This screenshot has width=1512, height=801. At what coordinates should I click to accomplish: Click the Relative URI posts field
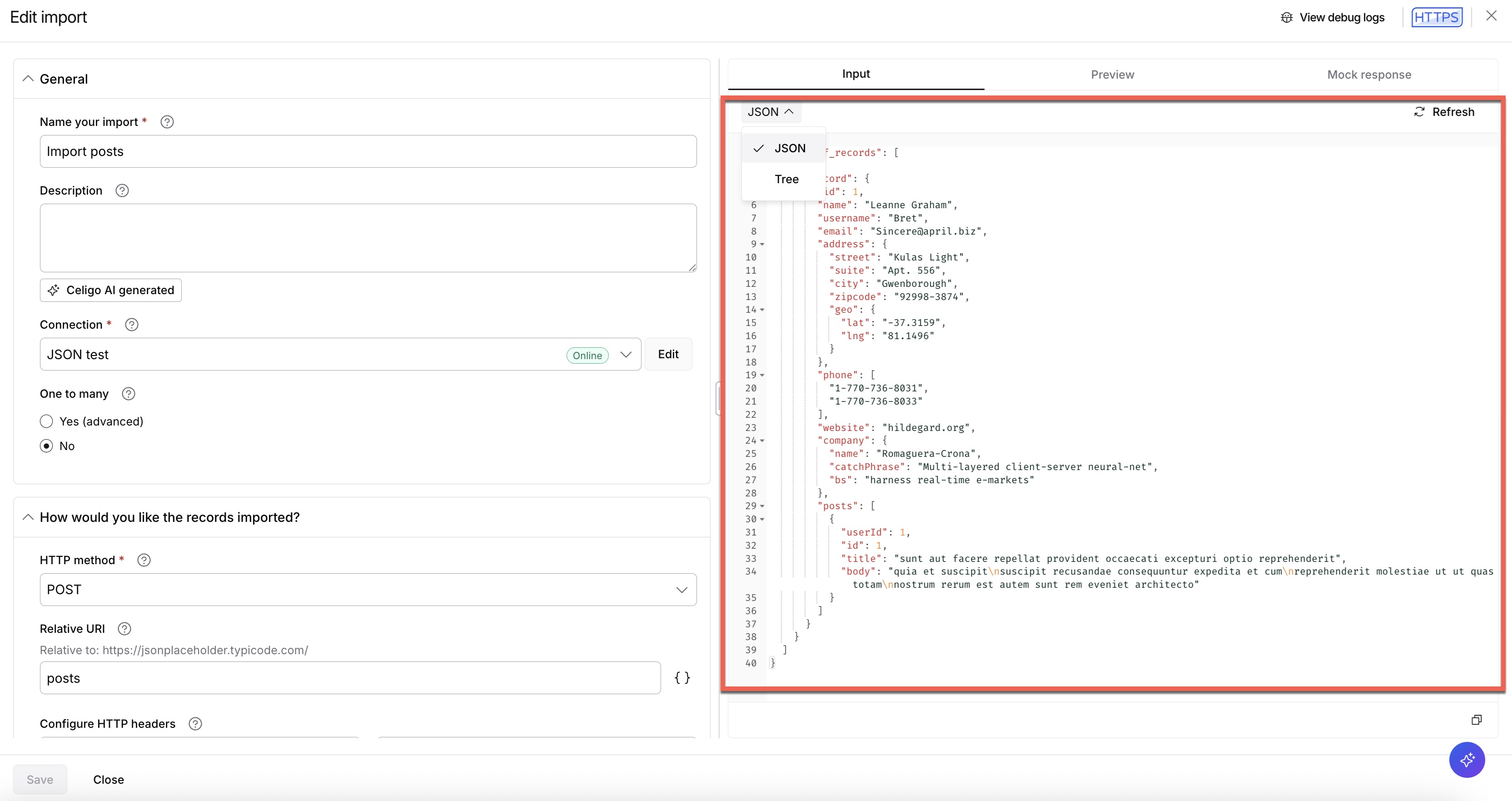point(350,678)
